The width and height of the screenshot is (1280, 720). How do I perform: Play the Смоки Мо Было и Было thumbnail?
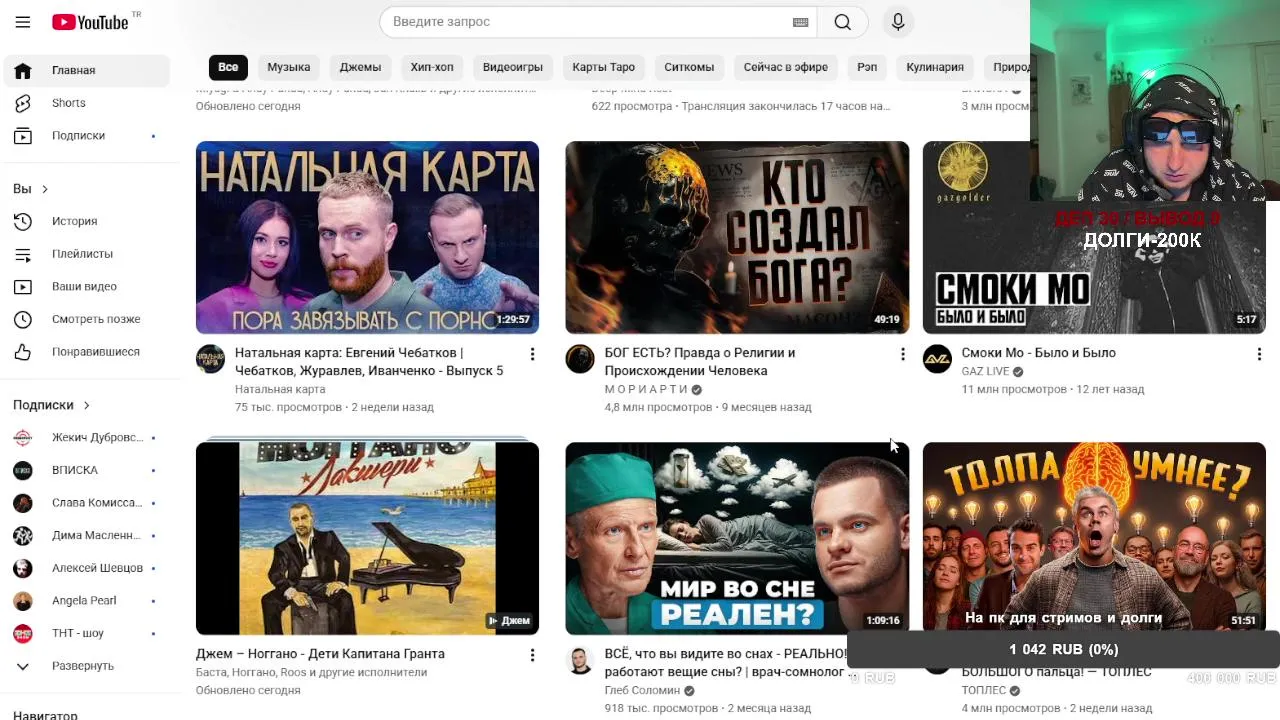1094,237
